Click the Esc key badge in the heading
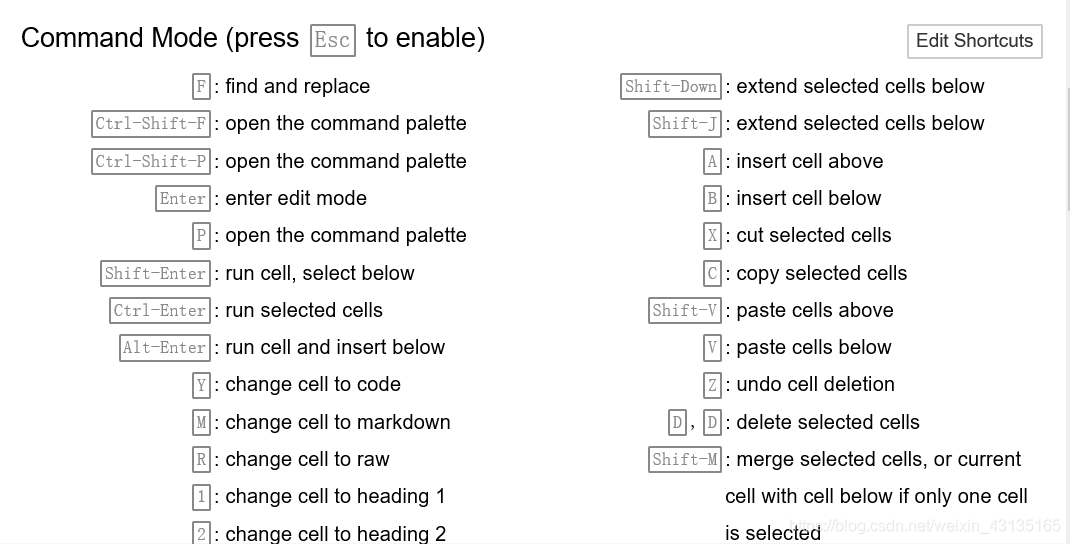 click(332, 40)
